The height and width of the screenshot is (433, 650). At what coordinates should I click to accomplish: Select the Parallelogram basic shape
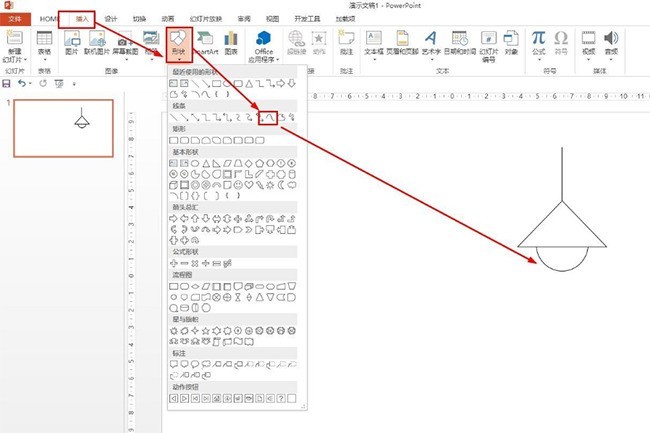pyautogui.click(x=227, y=163)
